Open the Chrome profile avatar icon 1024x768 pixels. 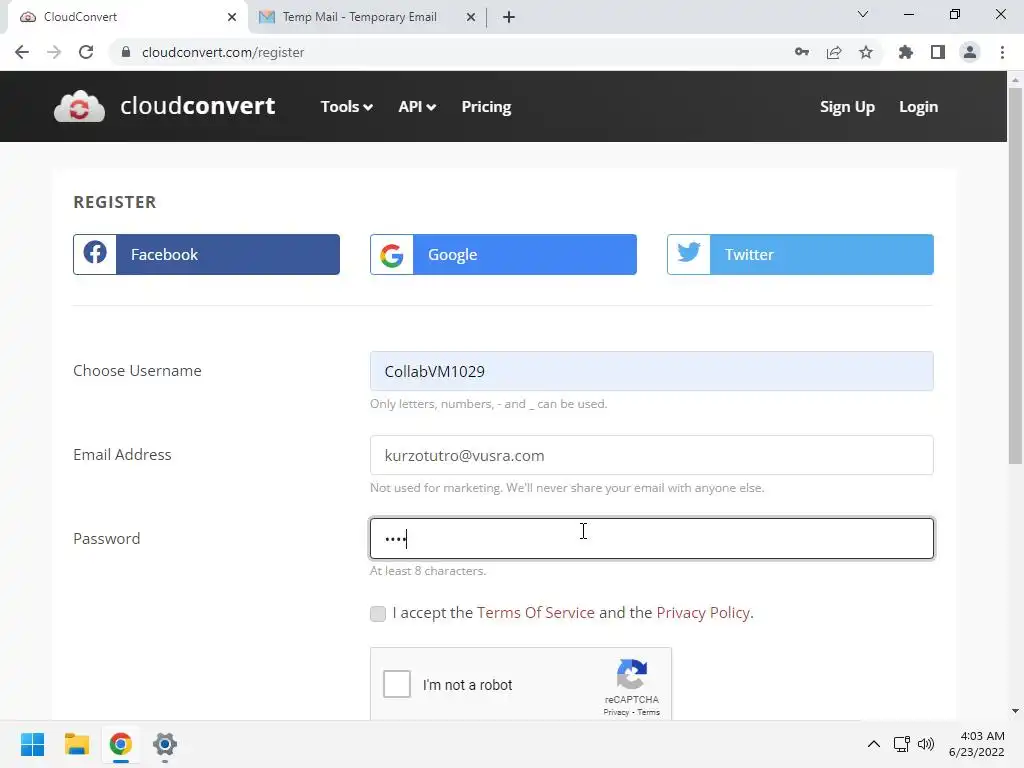(970, 52)
